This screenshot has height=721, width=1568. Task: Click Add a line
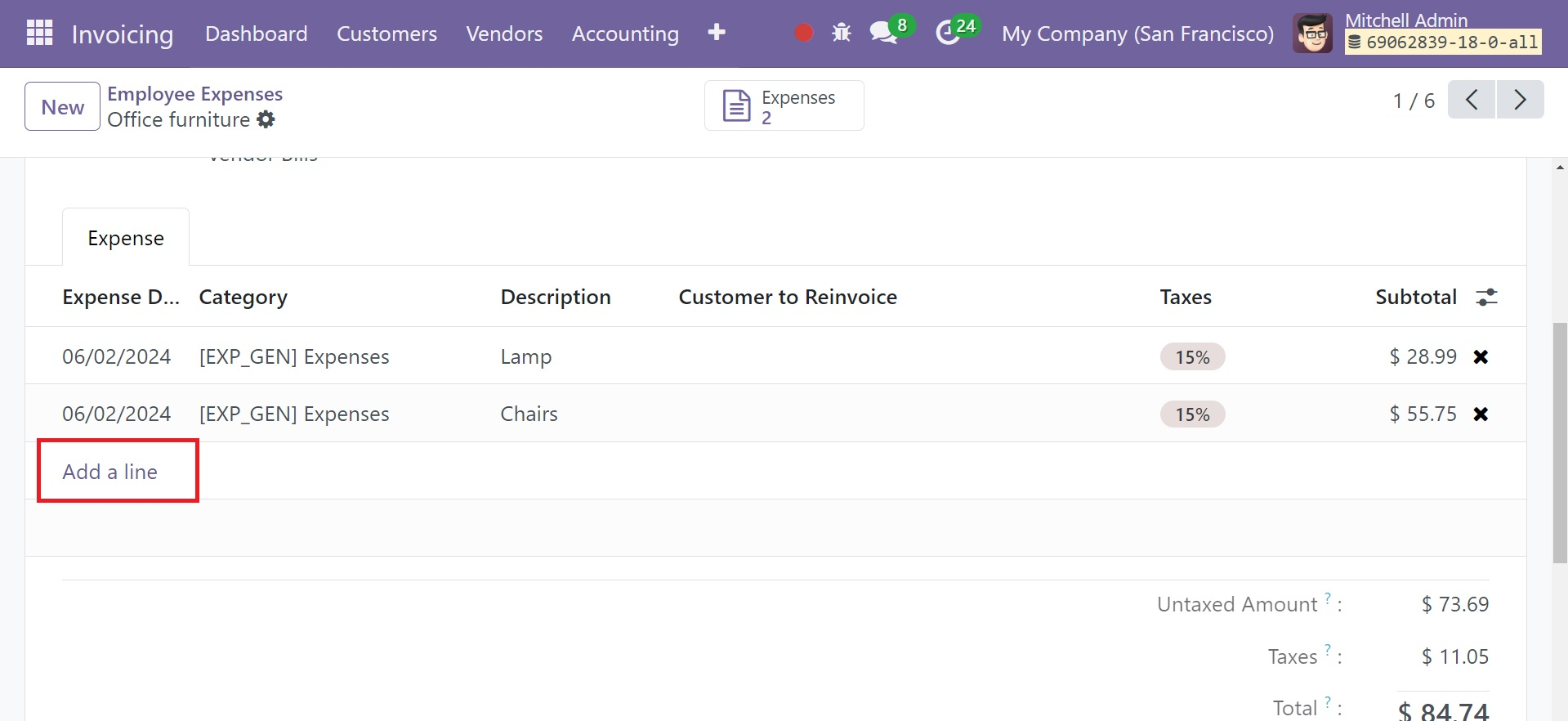point(110,472)
